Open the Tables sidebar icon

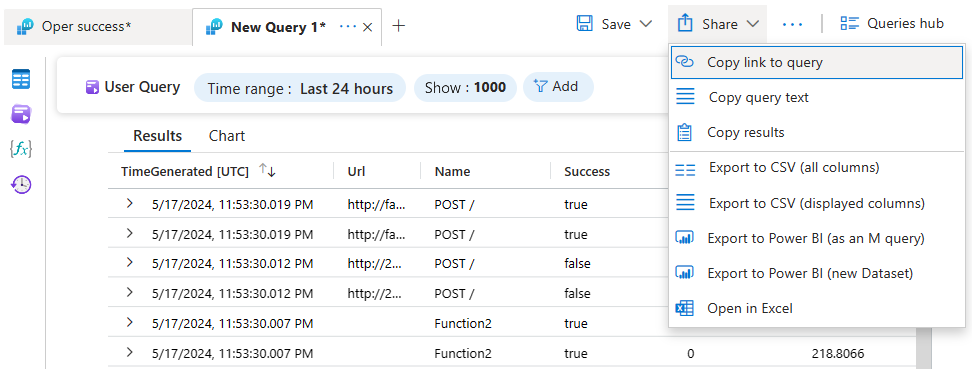21,79
